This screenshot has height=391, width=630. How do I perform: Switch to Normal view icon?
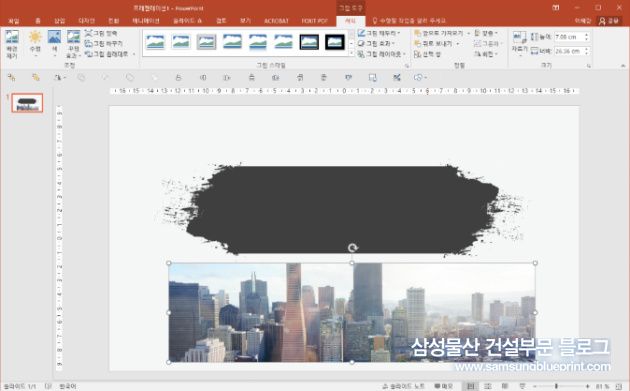470,386
